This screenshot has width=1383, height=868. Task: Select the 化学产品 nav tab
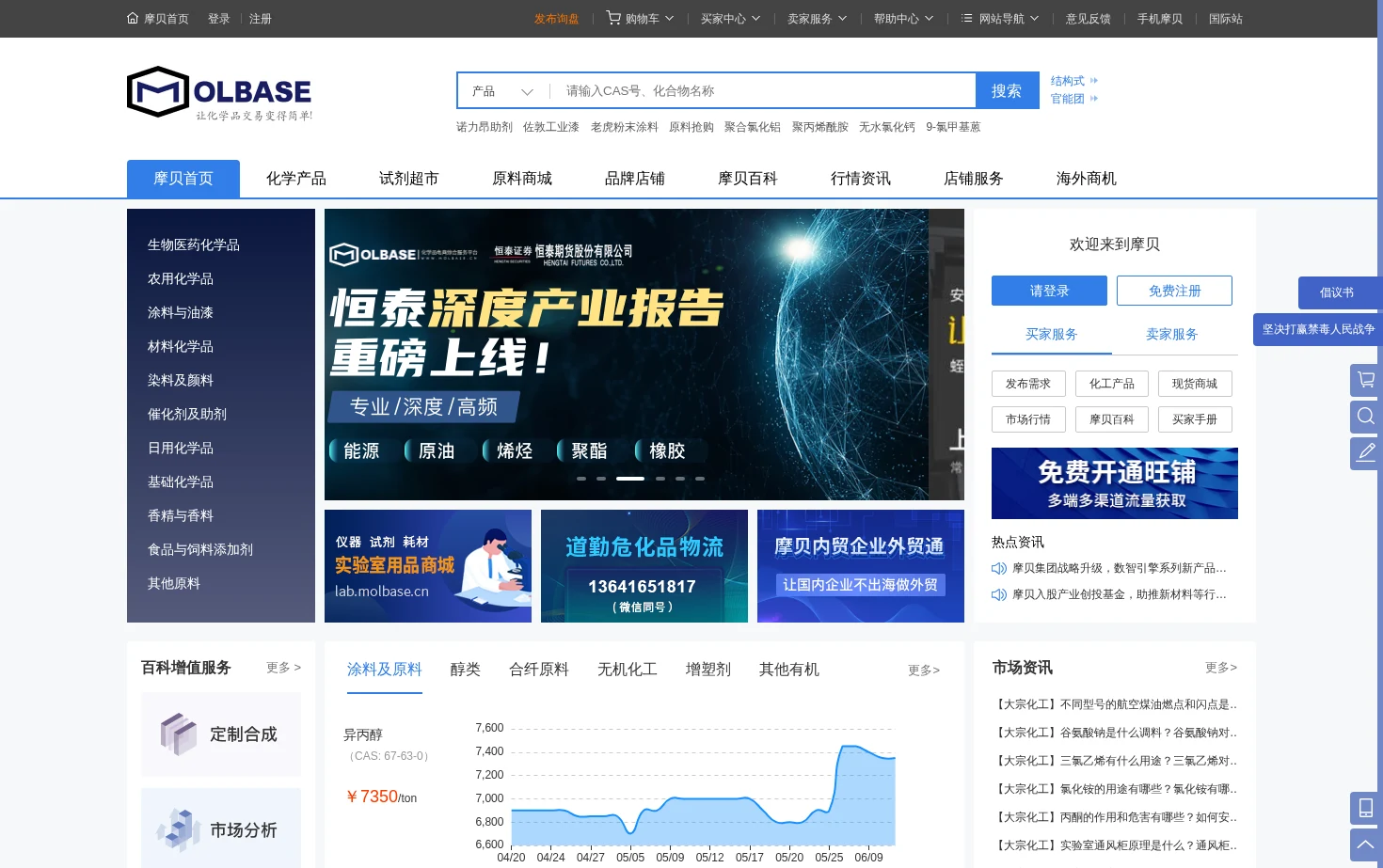[x=296, y=179]
